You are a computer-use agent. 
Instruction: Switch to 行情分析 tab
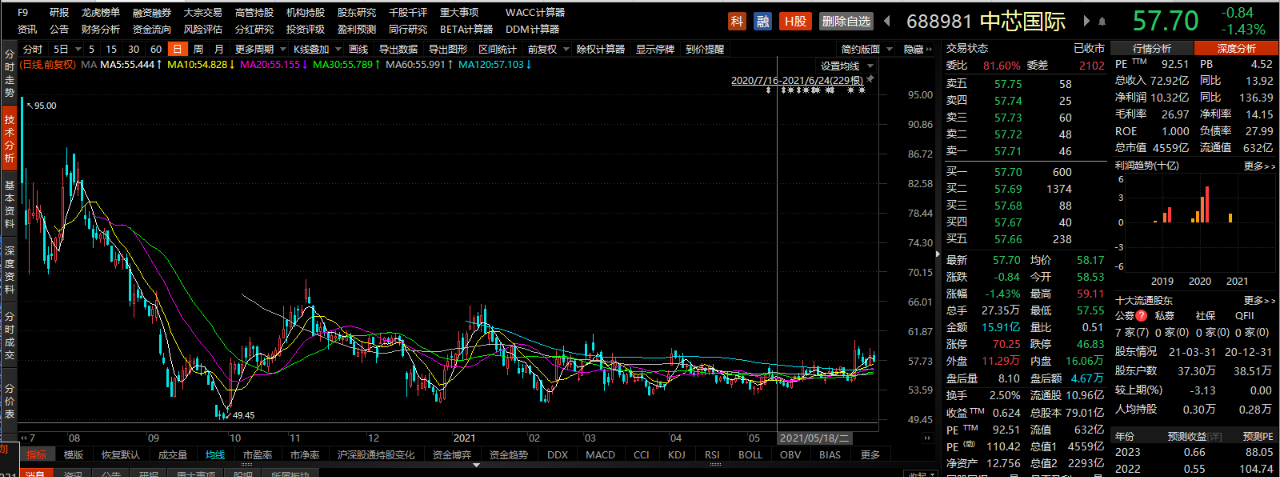(1152, 47)
